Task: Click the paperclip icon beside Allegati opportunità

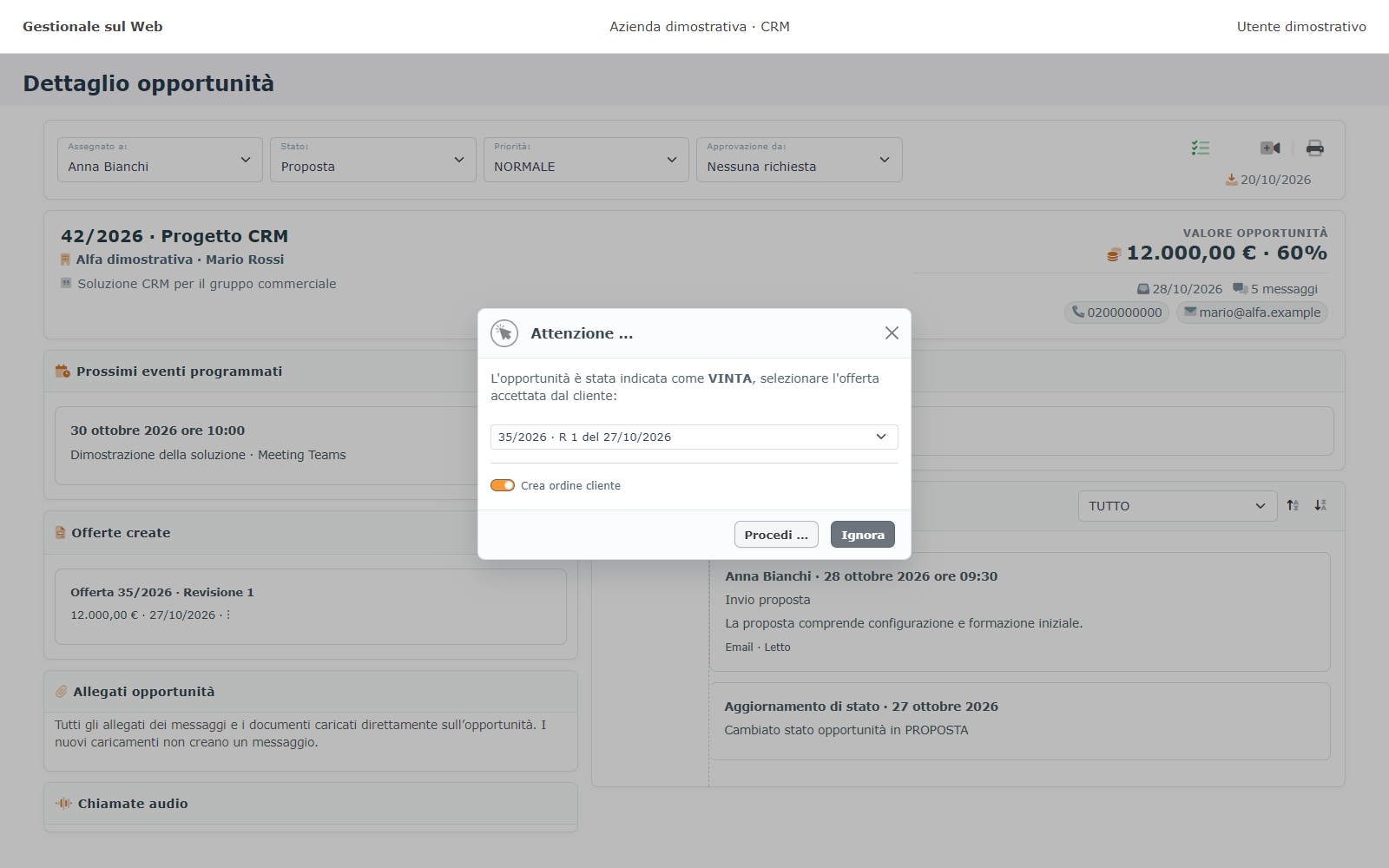Action: pyautogui.click(x=61, y=692)
